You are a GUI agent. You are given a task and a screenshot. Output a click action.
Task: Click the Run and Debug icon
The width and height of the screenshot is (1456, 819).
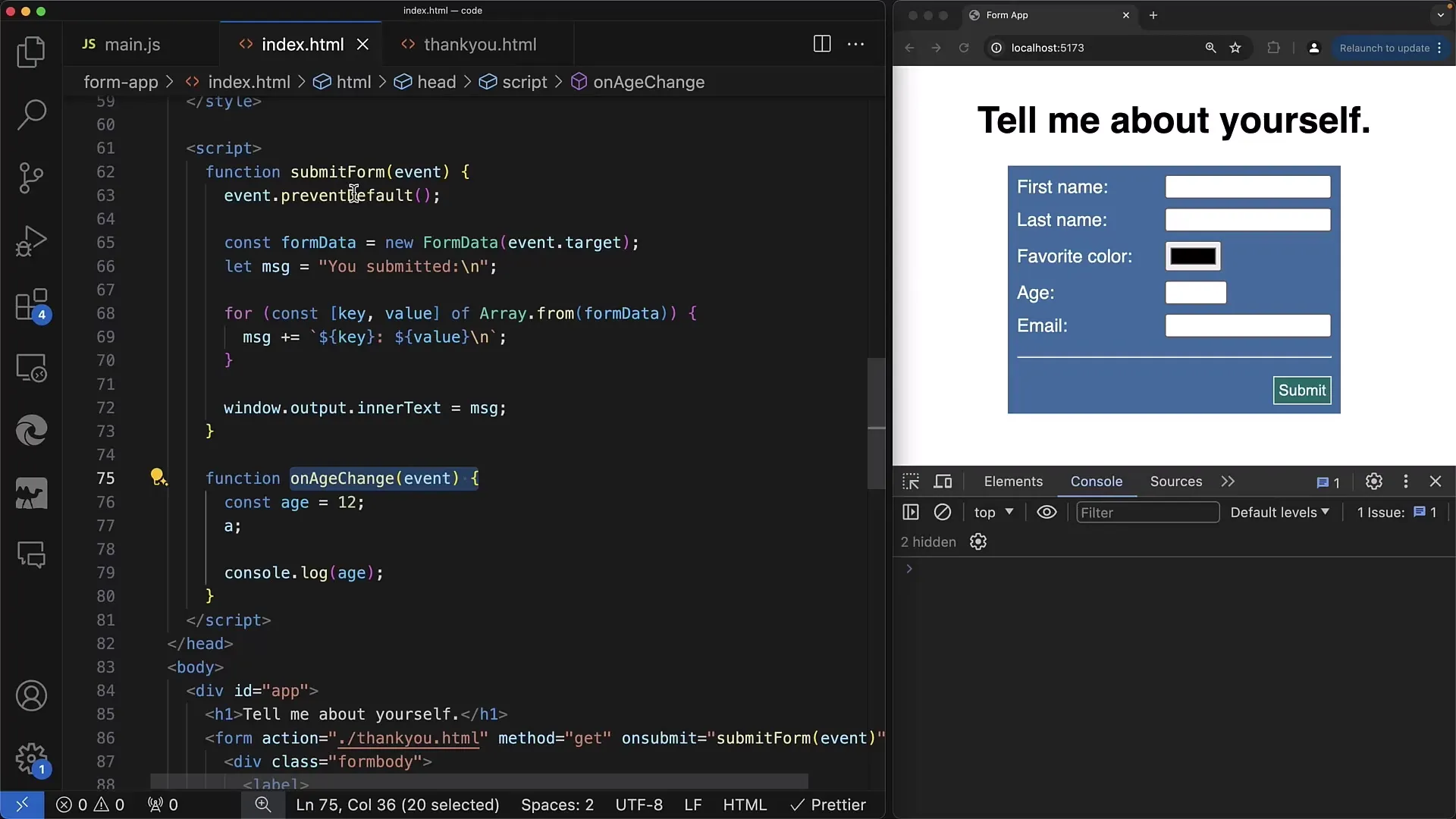[31, 240]
